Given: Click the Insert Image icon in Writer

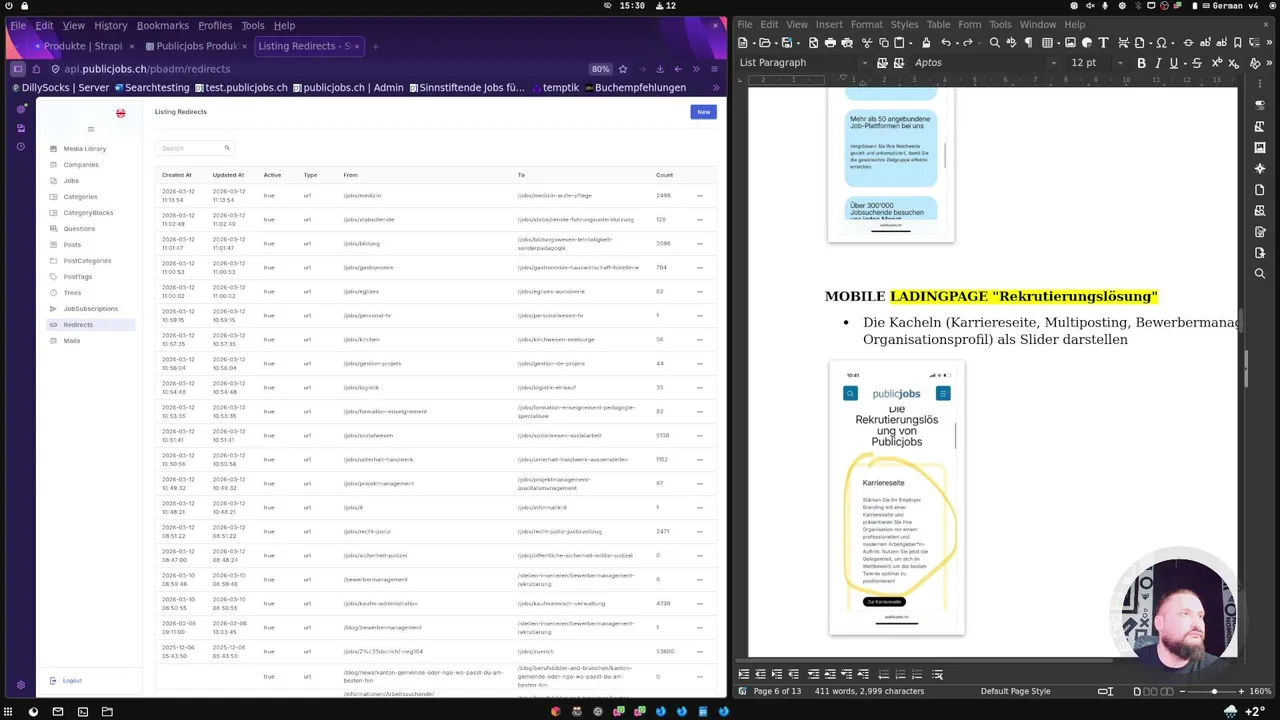Looking at the screenshot, I should 1070,43.
